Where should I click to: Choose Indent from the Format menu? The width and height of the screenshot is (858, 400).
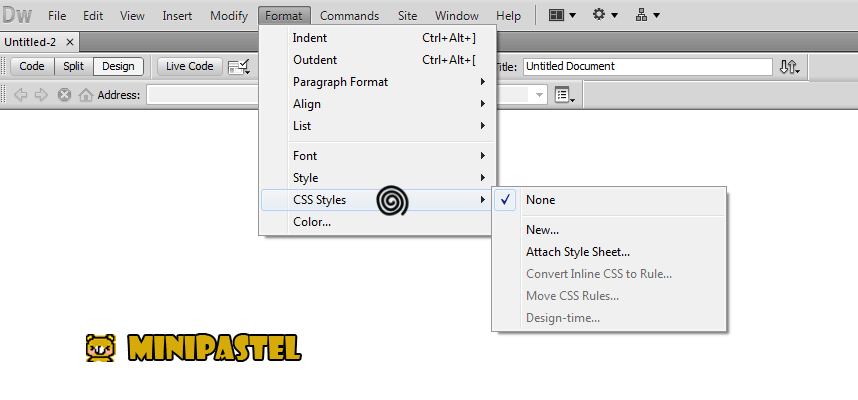tap(378, 38)
